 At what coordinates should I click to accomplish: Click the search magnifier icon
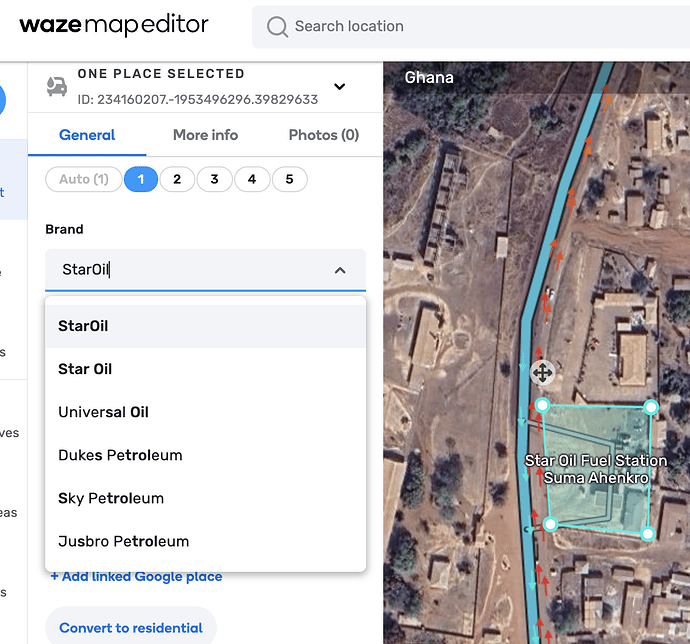point(277,26)
